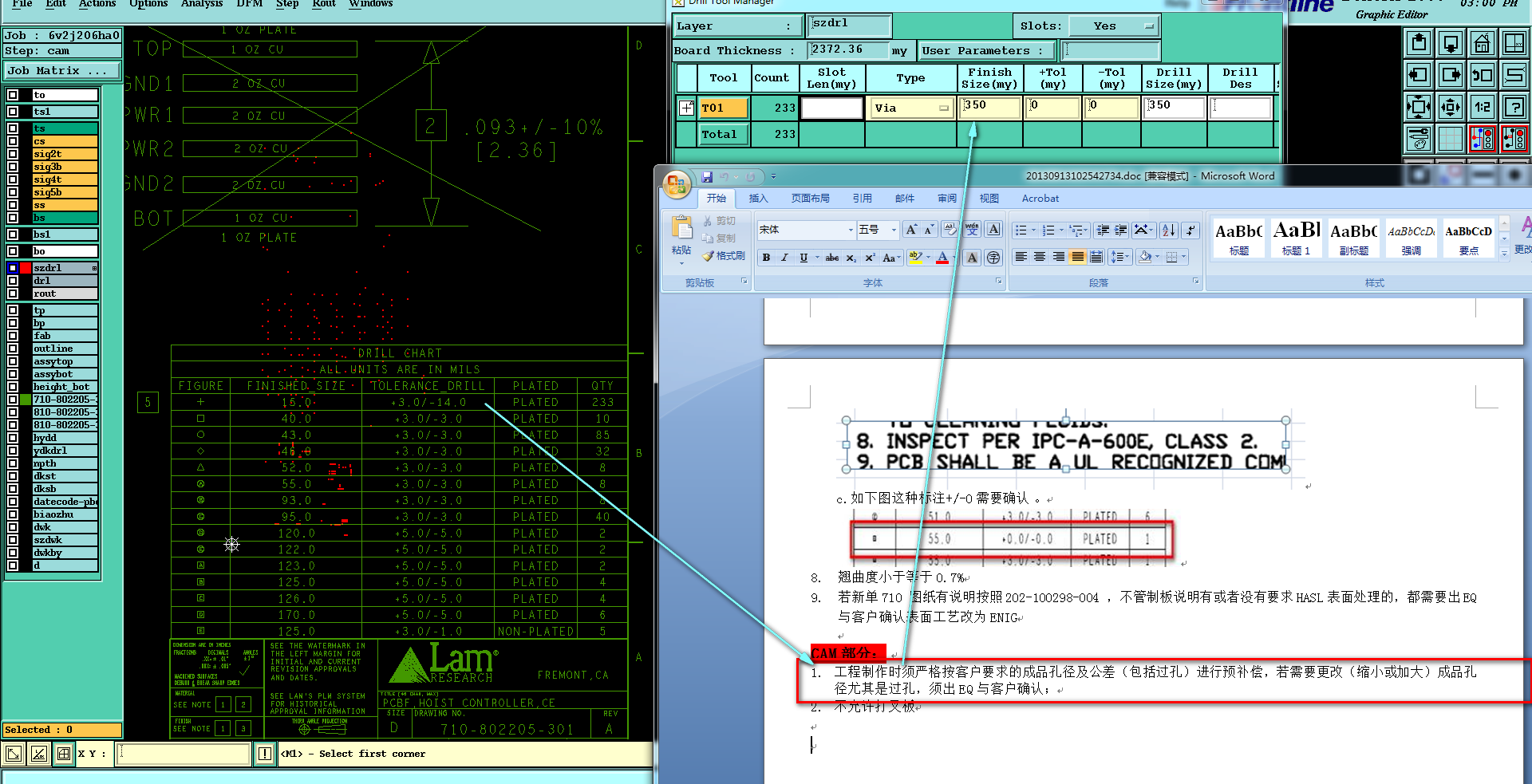
Task: Click the Paste clipboard icon in Word
Action: 681,229
